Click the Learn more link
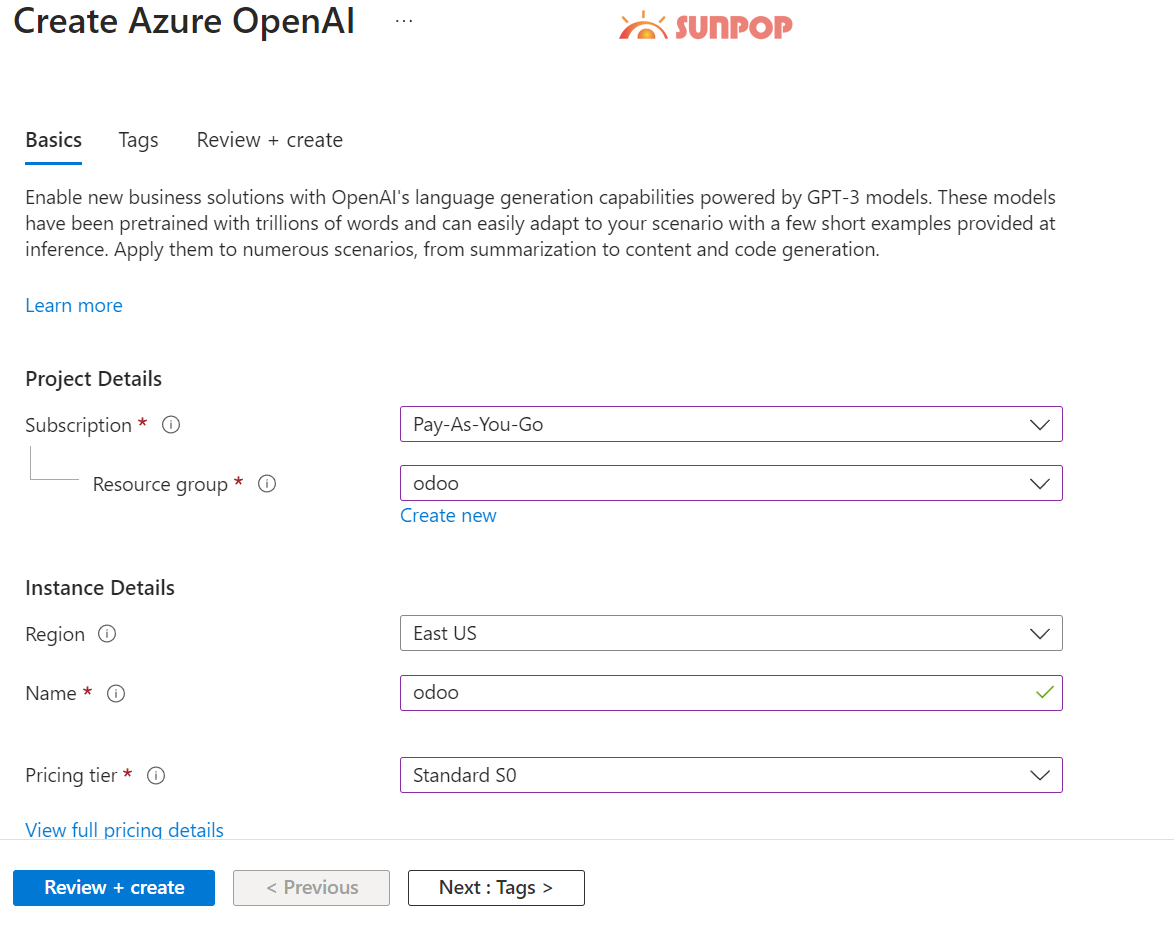The width and height of the screenshot is (1174, 930). [x=73, y=305]
